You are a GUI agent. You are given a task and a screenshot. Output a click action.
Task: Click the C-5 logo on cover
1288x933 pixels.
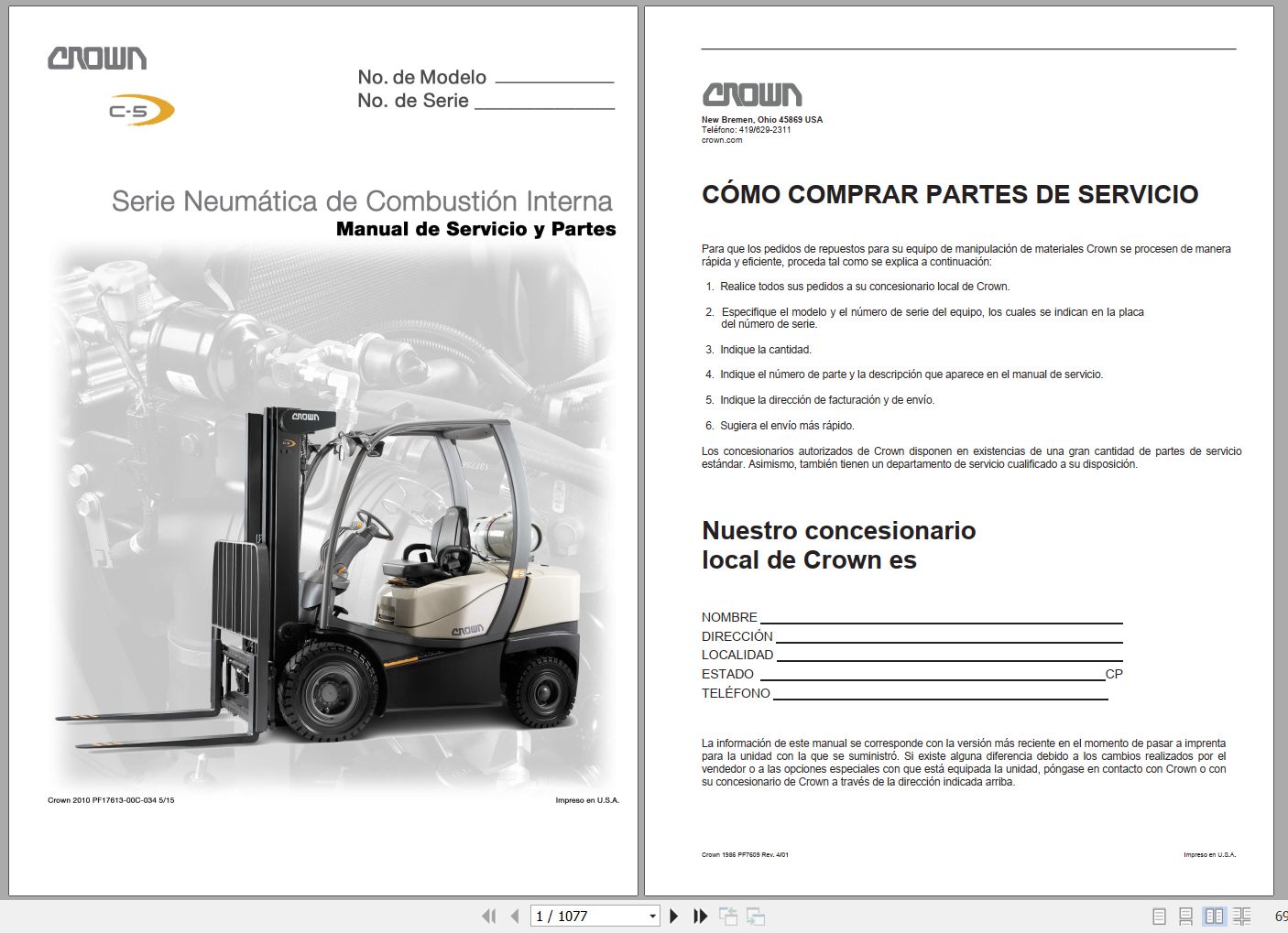(141, 111)
